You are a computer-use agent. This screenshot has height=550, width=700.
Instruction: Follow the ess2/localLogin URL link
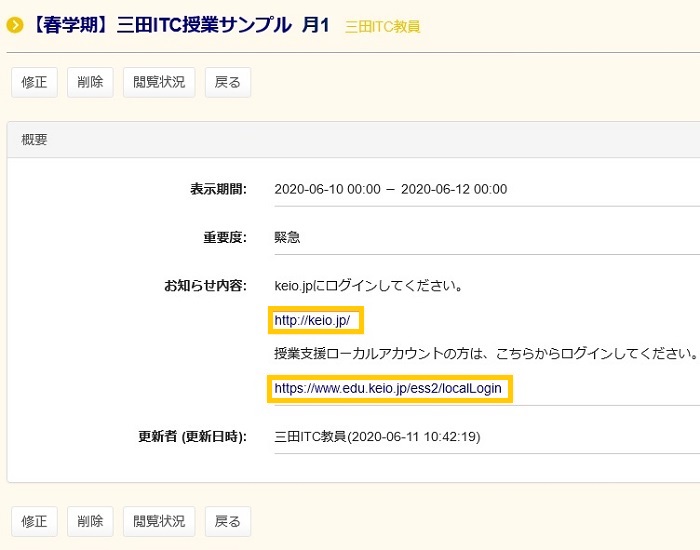pos(390,388)
